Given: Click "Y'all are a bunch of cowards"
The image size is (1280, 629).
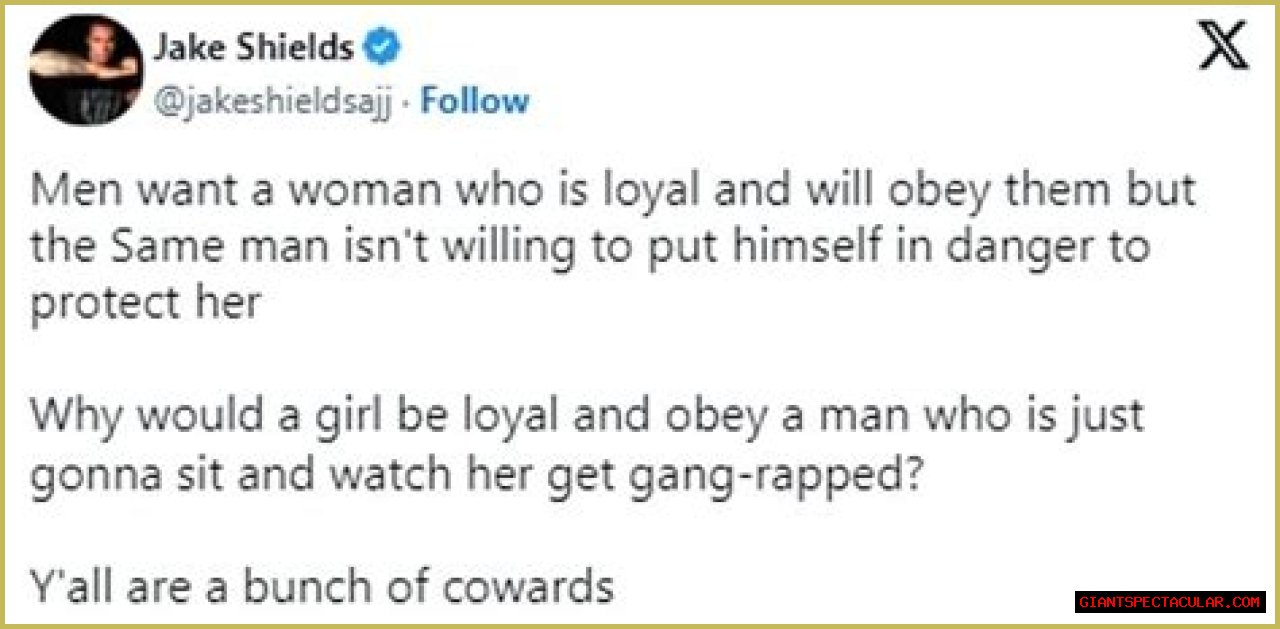Looking at the screenshot, I should (321, 587).
